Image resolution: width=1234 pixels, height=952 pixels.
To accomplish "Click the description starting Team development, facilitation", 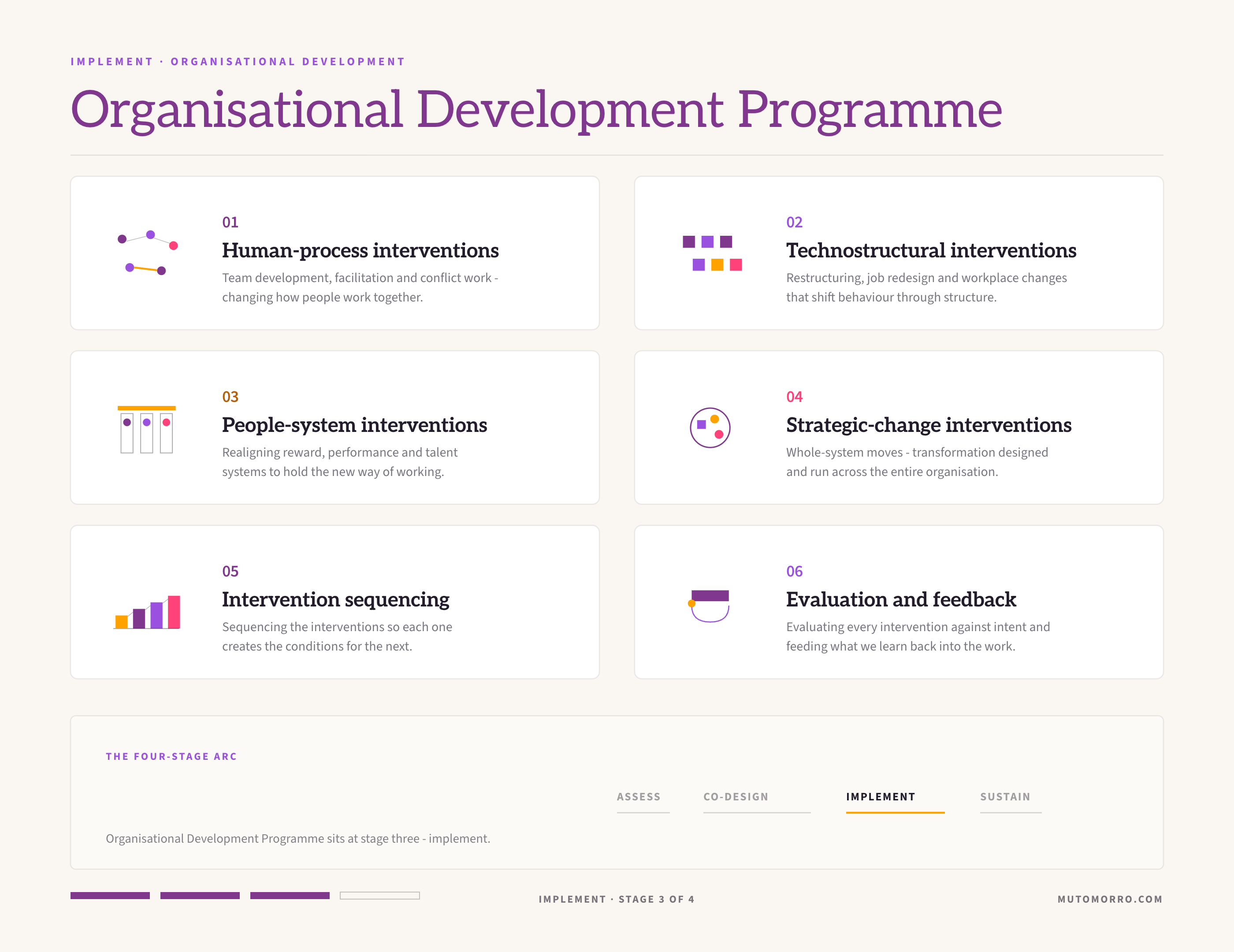I will tap(360, 287).
